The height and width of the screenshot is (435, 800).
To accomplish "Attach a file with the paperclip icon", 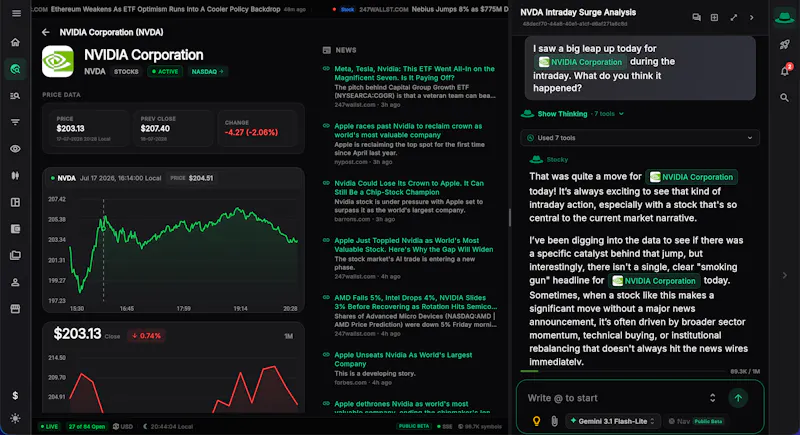I will click(x=554, y=421).
